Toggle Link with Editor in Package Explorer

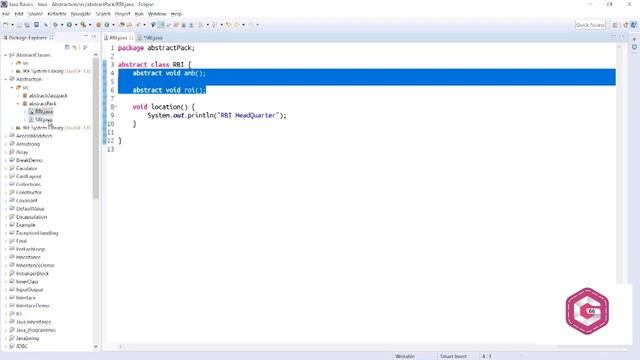click(x=75, y=47)
